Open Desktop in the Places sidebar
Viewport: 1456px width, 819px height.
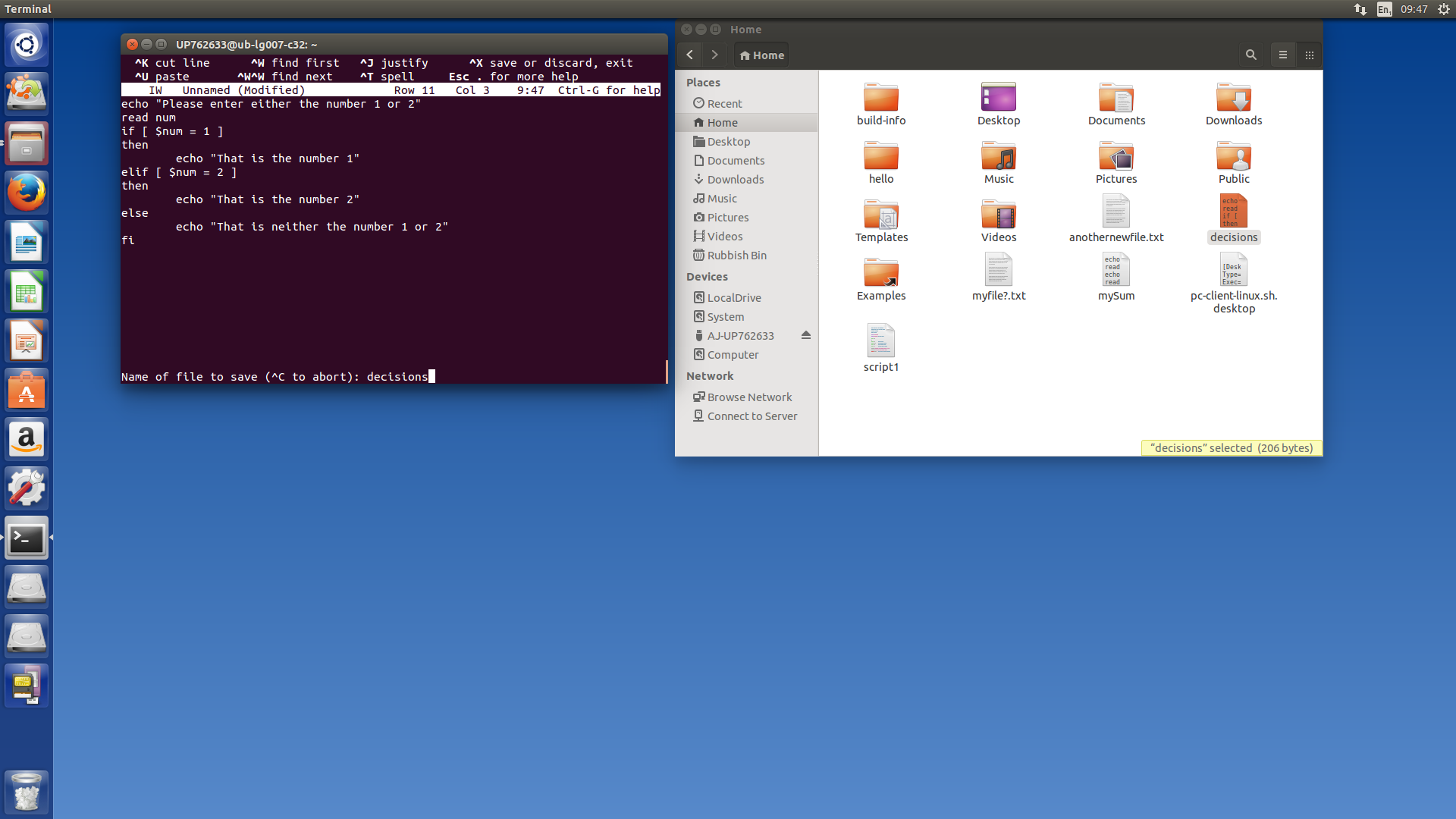pos(747,141)
